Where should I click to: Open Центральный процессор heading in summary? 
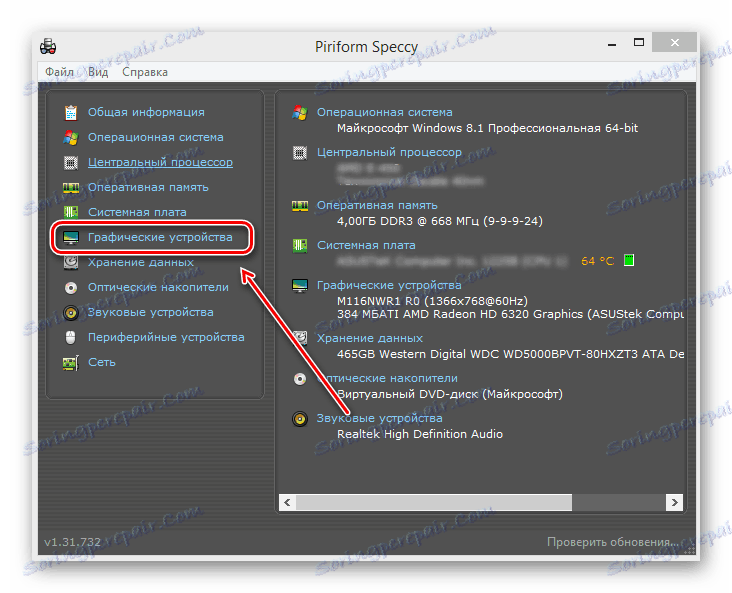coord(389,152)
